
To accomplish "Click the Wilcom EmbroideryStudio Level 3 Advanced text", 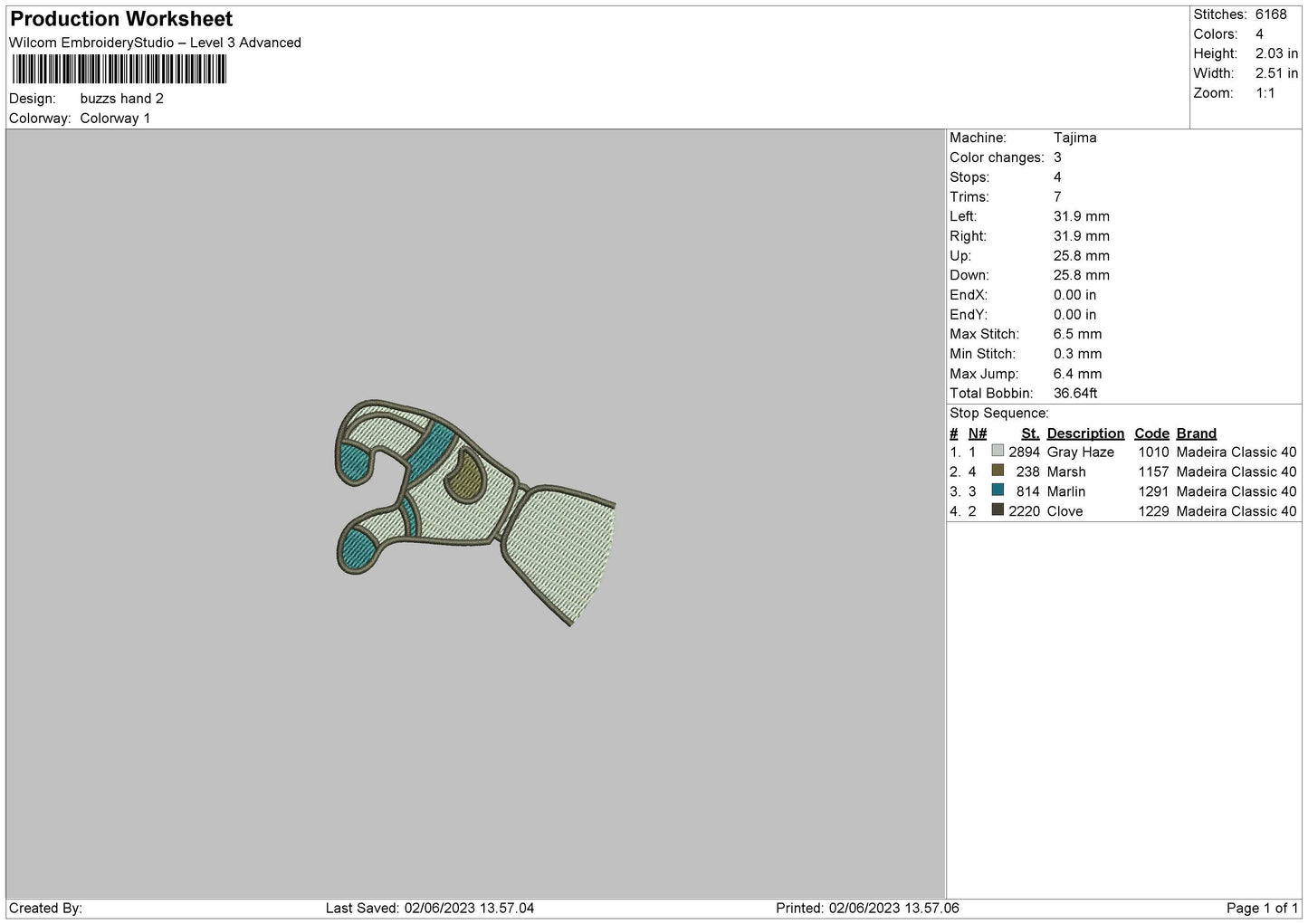I will [x=155, y=43].
